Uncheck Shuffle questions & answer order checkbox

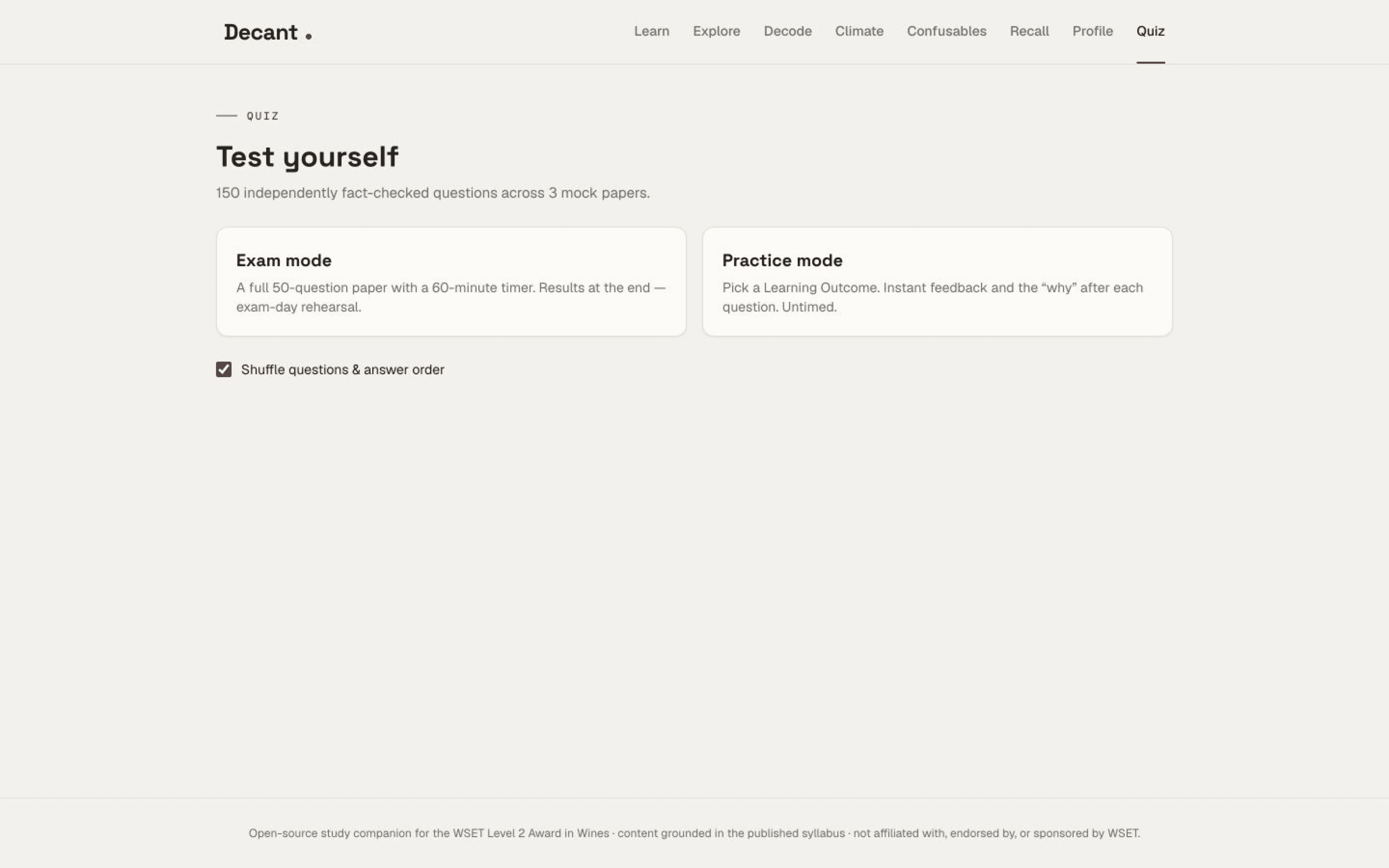pos(224,369)
